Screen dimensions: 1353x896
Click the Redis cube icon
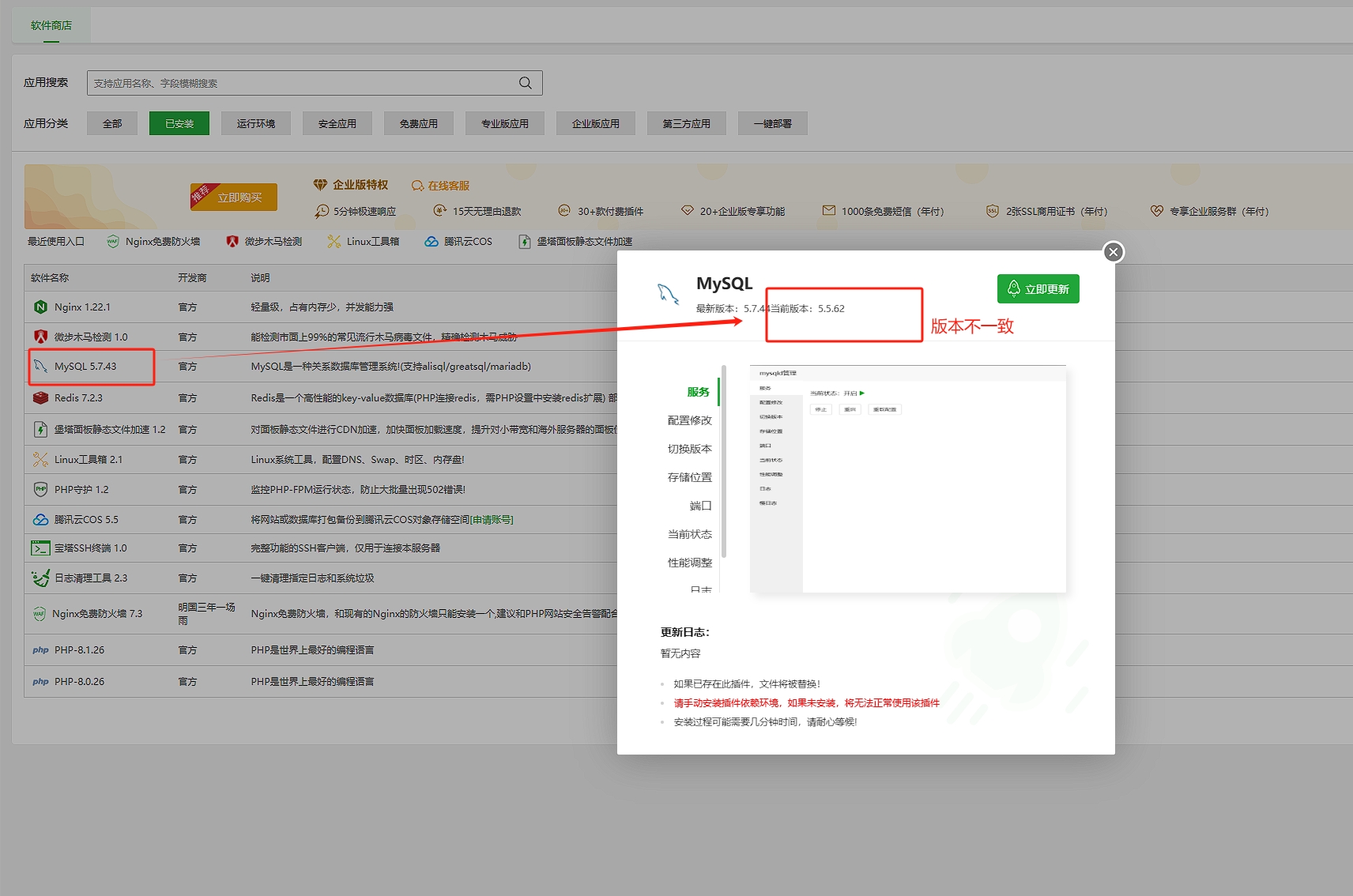coord(40,398)
